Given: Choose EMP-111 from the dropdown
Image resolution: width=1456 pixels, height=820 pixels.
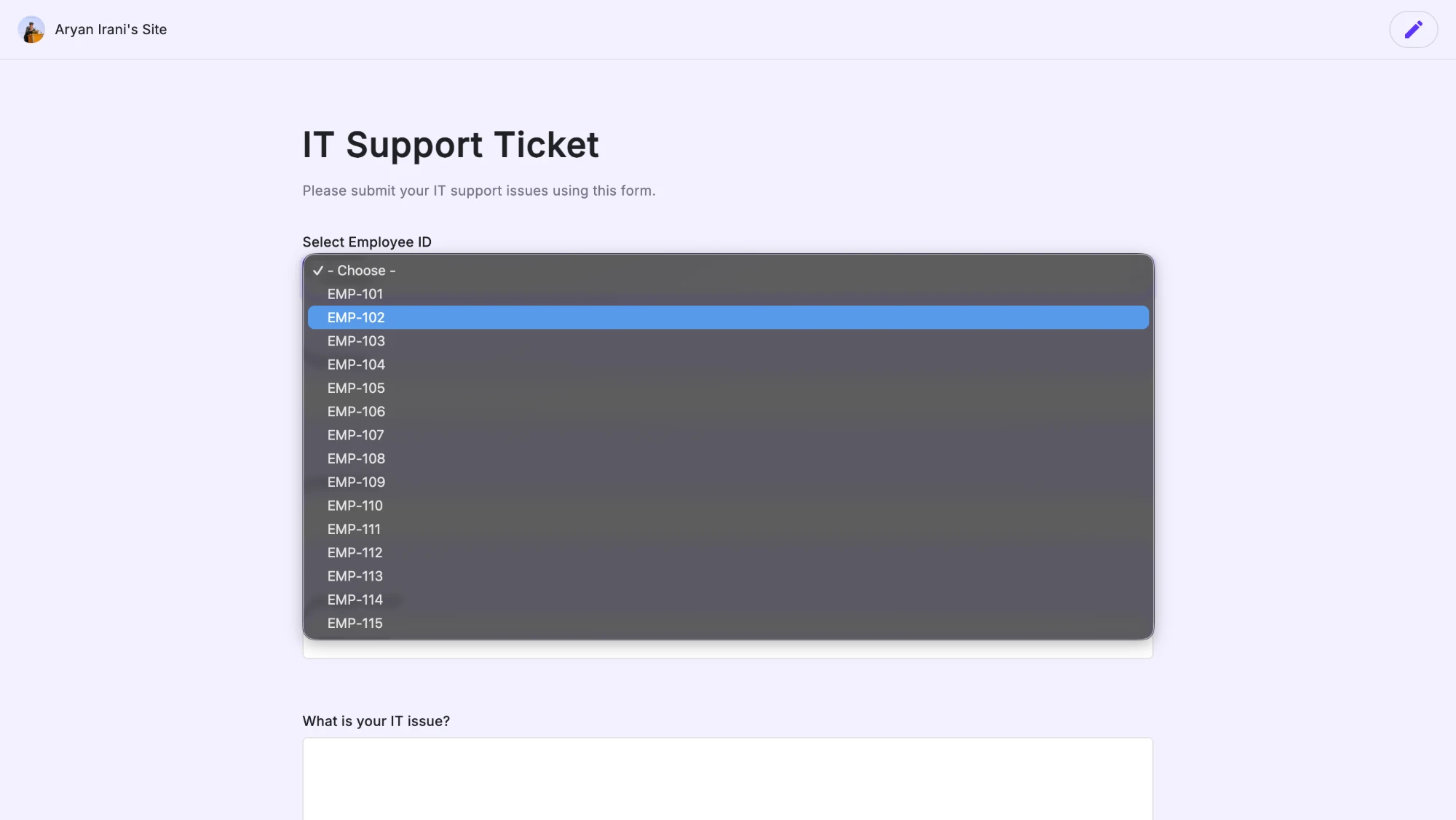Looking at the screenshot, I should [x=728, y=529].
